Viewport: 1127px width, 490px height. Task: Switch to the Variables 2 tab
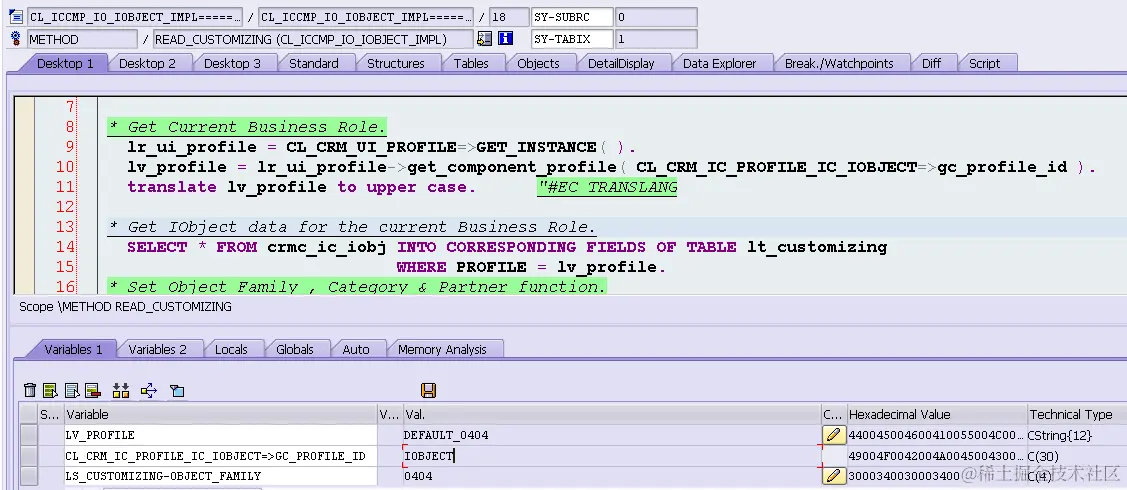coord(157,349)
